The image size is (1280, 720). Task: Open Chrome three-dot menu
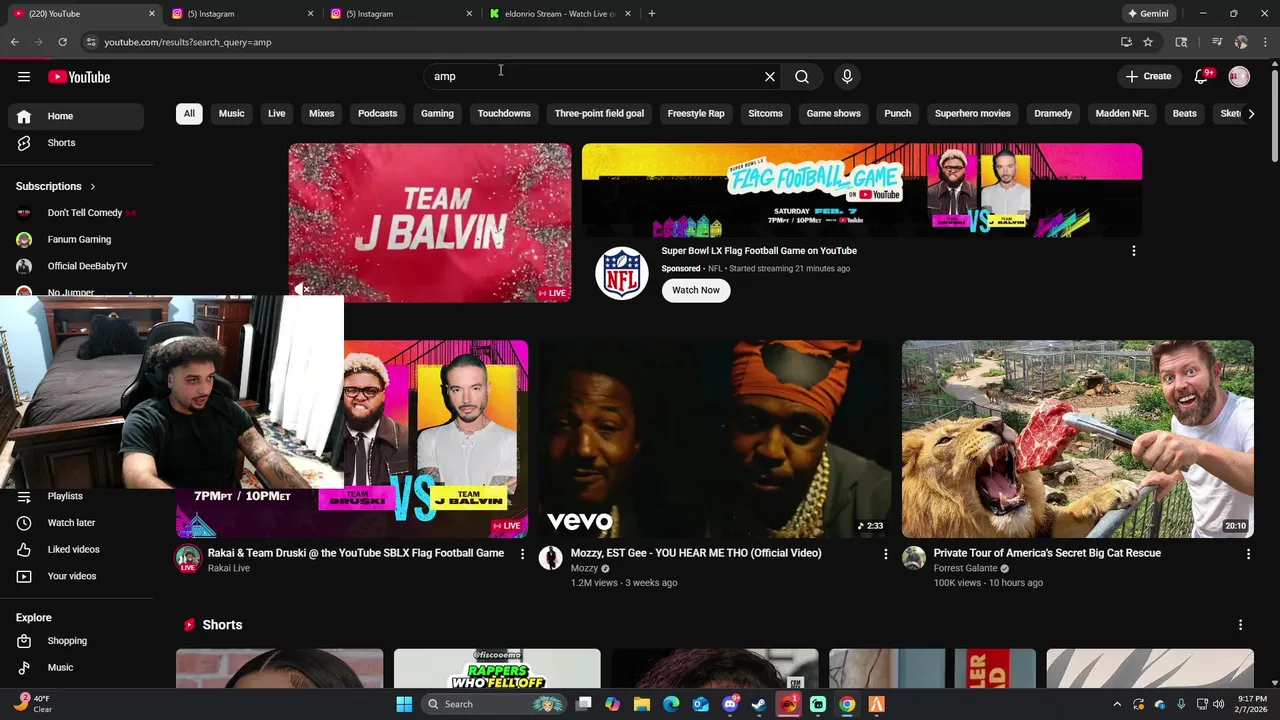(x=1265, y=42)
